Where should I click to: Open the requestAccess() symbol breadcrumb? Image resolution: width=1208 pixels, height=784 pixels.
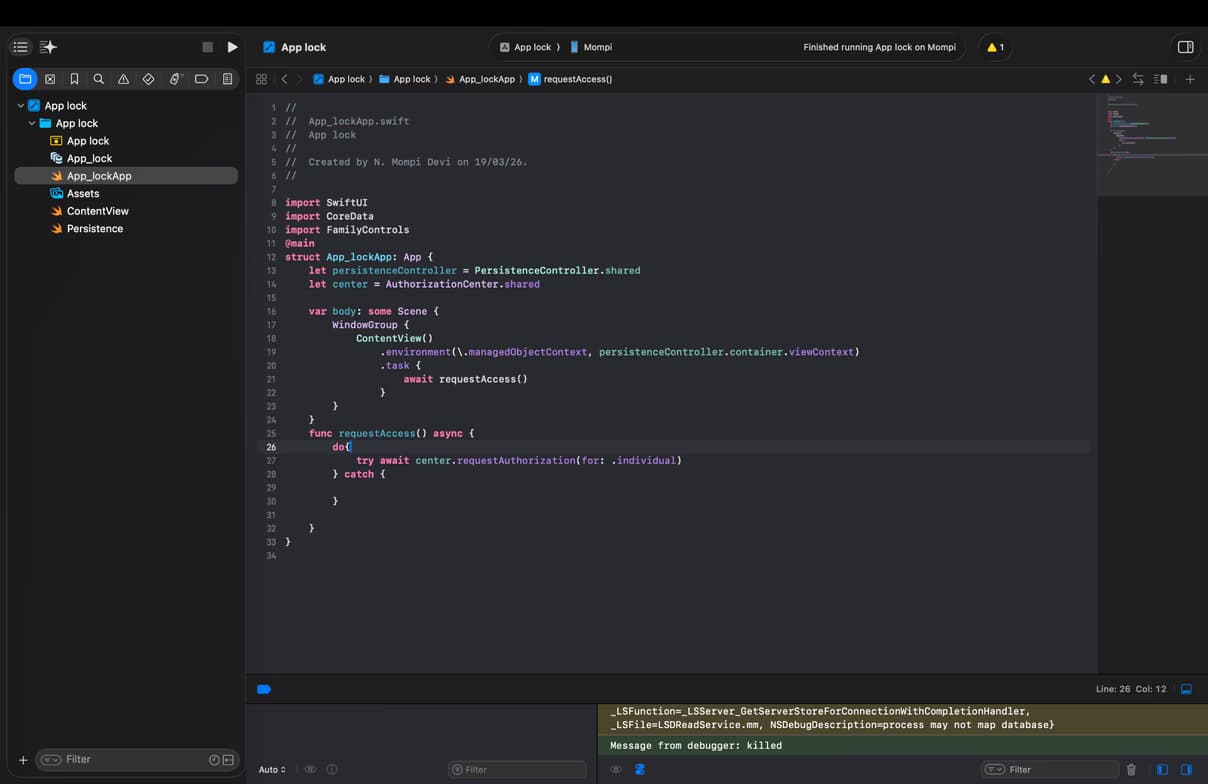click(570, 79)
